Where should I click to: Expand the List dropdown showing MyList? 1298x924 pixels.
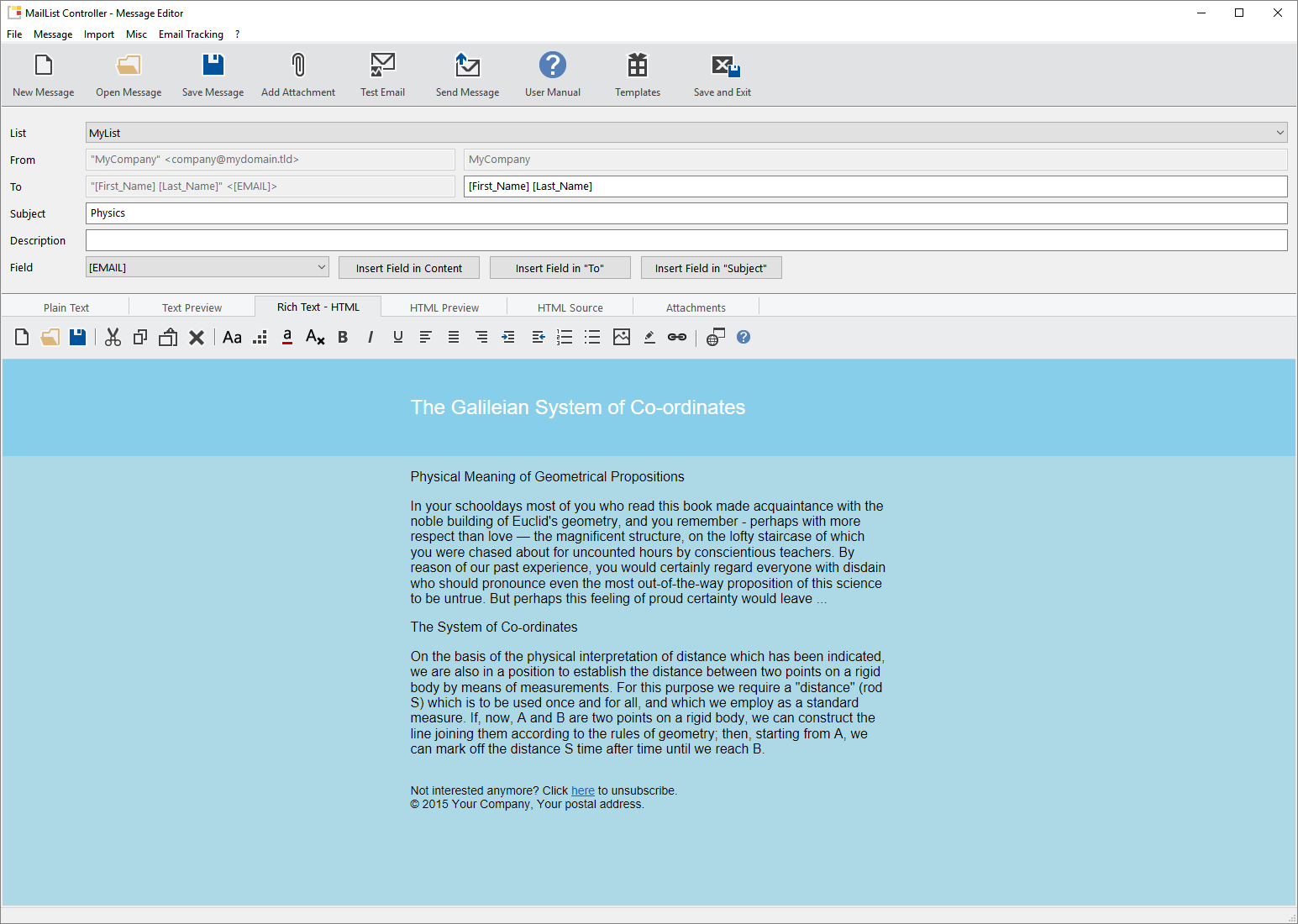tap(1280, 133)
